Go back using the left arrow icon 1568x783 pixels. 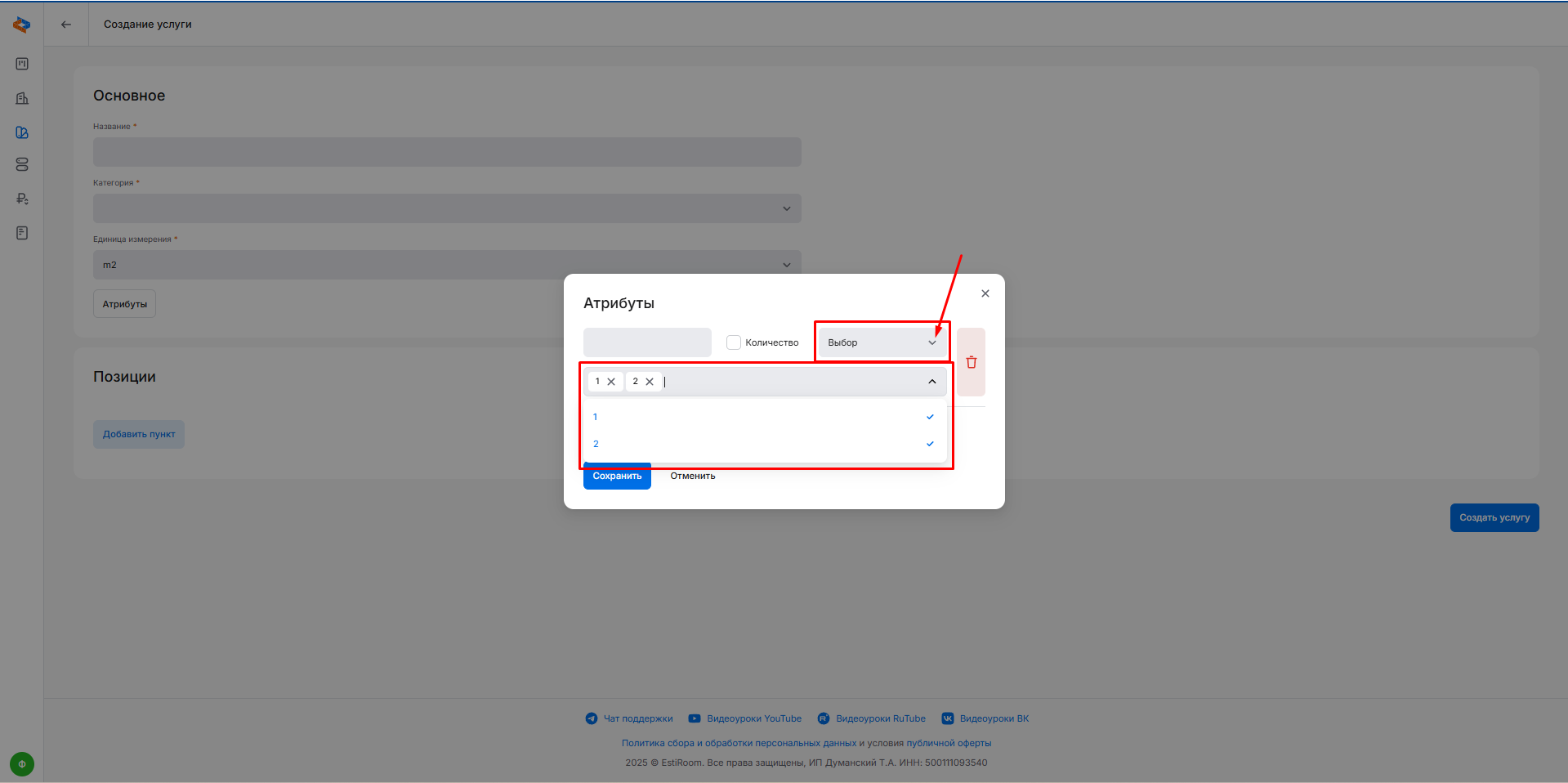click(66, 25)
